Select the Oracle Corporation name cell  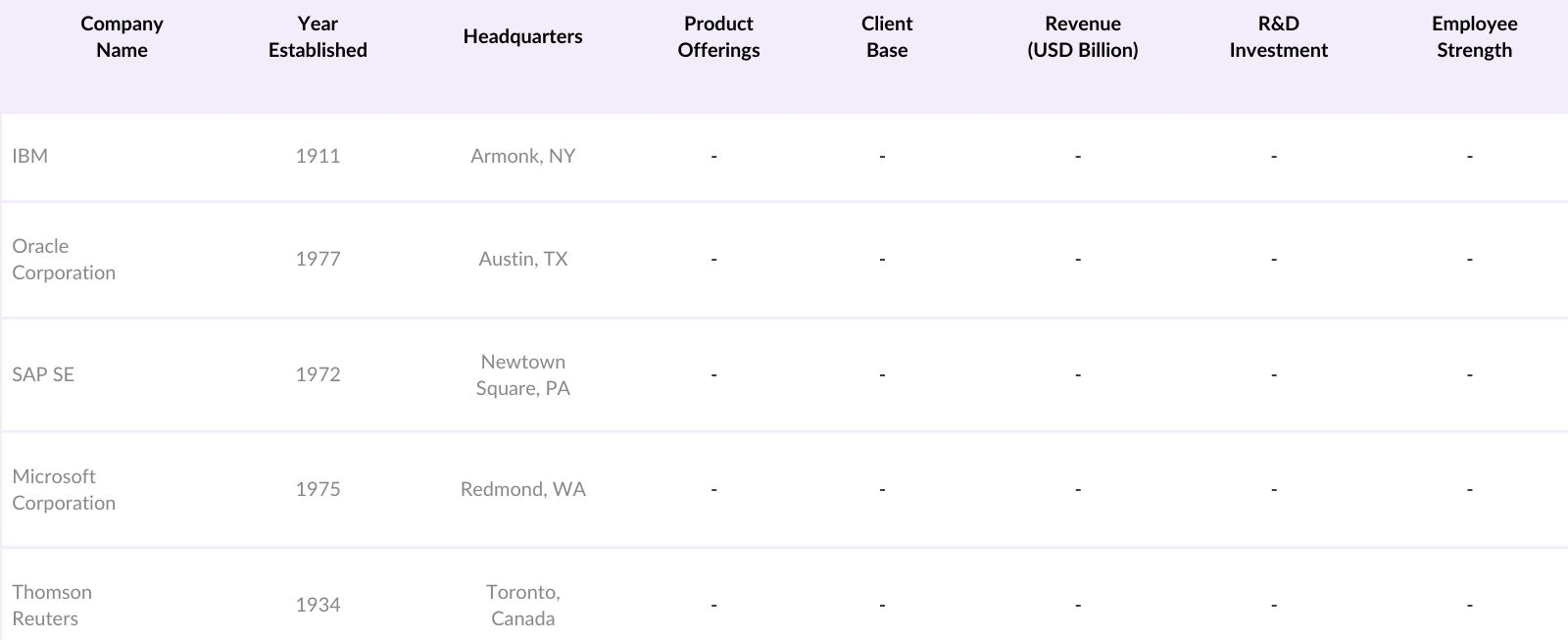tap(64, 259)
